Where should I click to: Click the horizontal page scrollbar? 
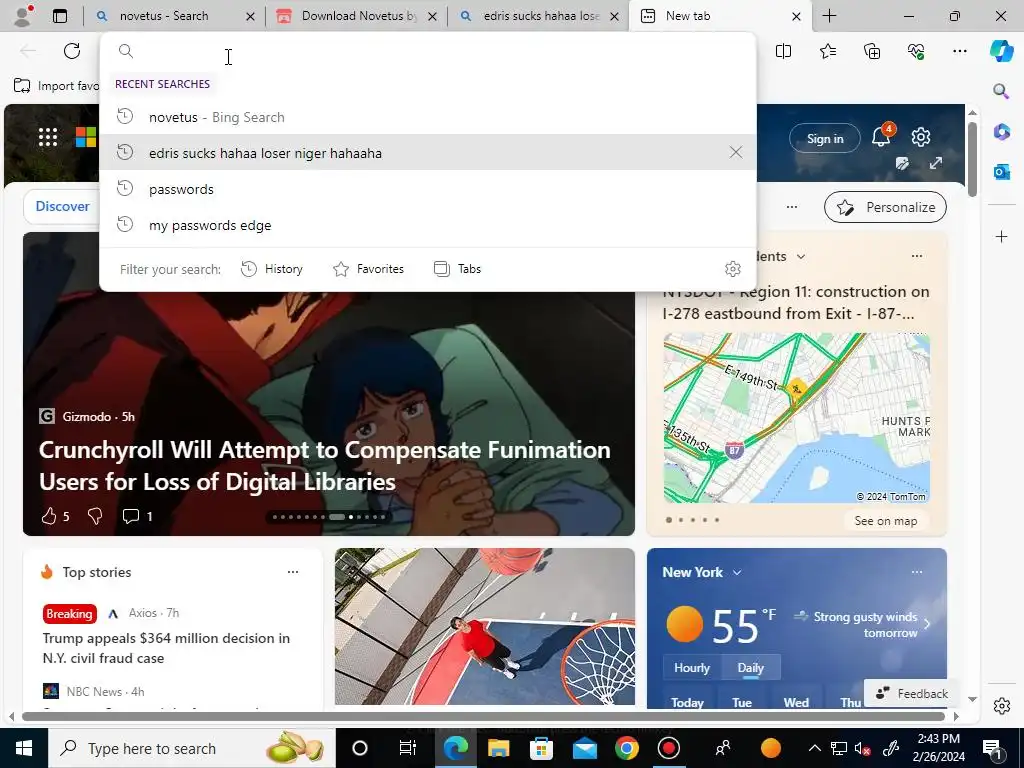coord(483,716)
